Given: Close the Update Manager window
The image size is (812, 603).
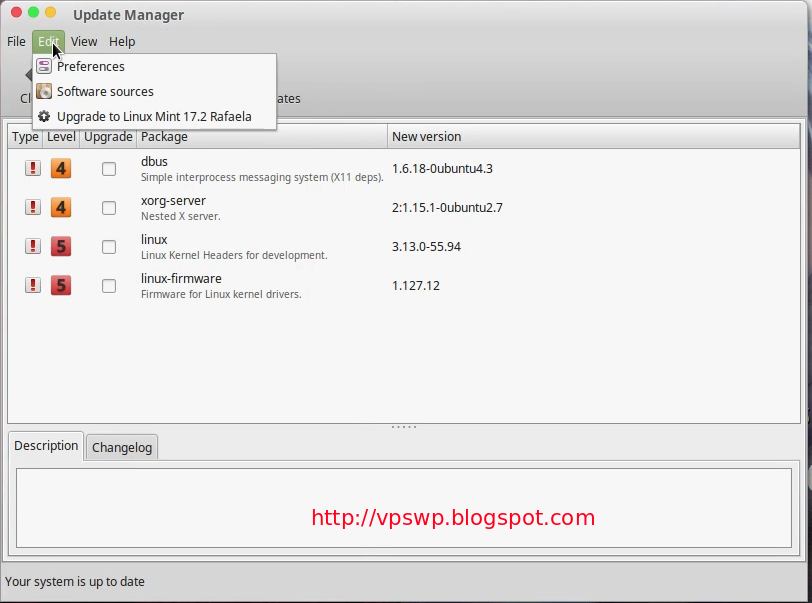Looking at the screenshot, I should tap(17, 12).
